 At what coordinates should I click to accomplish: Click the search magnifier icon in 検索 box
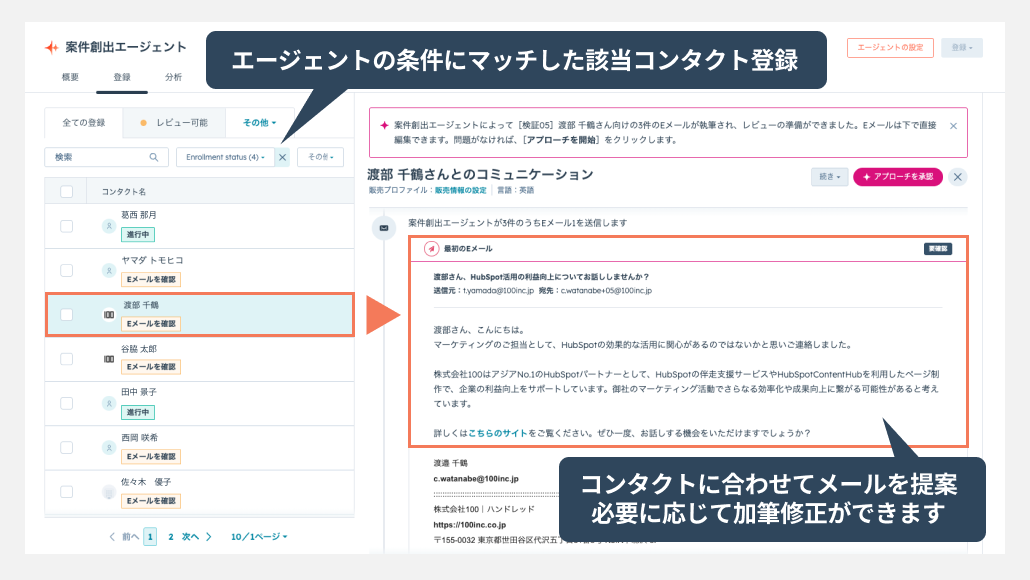point(154,157)
